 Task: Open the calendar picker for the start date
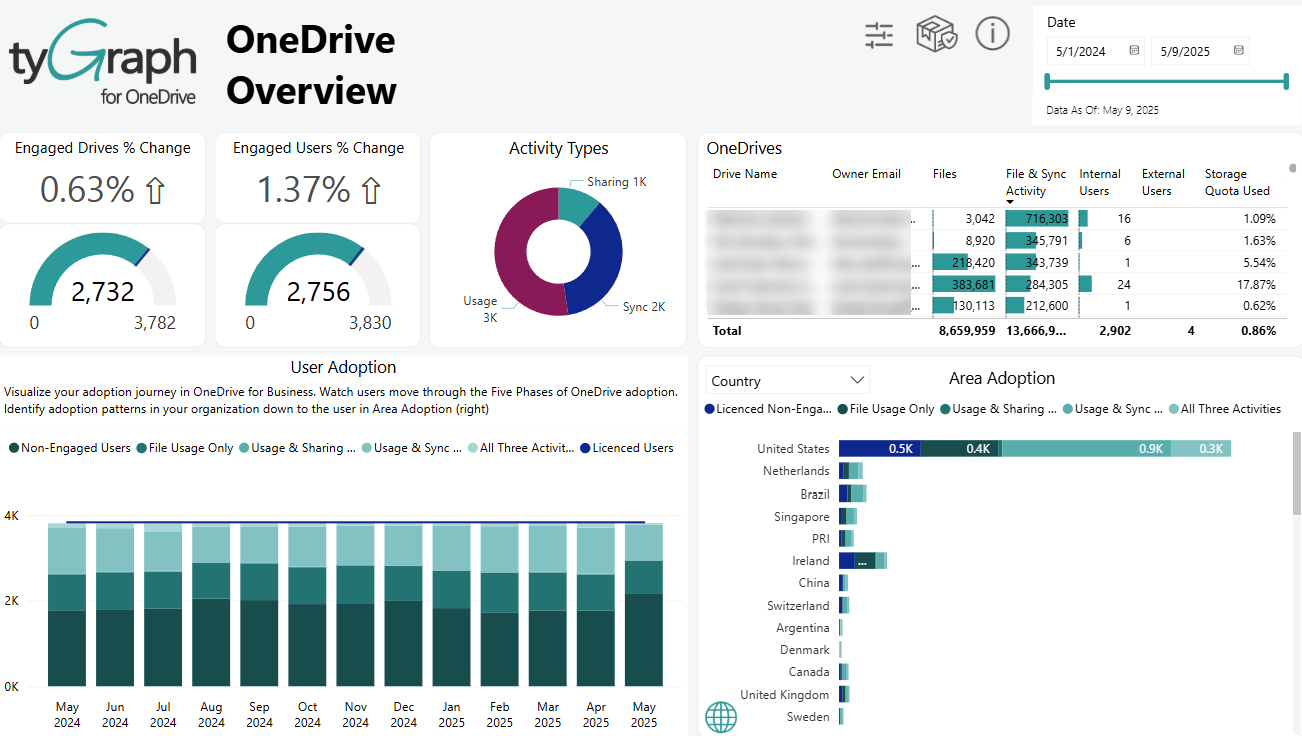pyautogui.click(x=1136, y=50)
